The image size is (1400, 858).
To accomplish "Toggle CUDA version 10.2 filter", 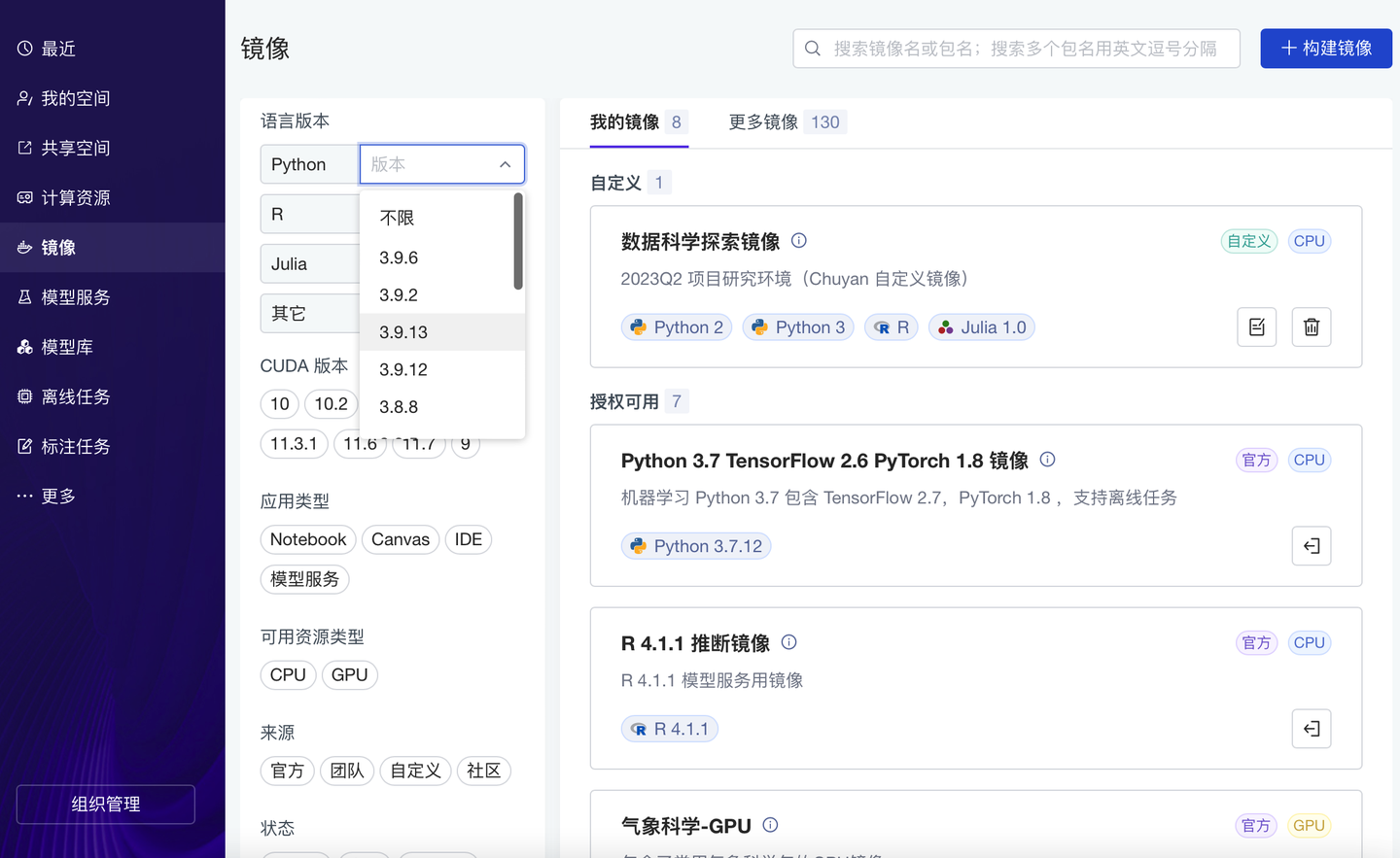I will click(x=331, y=404).
